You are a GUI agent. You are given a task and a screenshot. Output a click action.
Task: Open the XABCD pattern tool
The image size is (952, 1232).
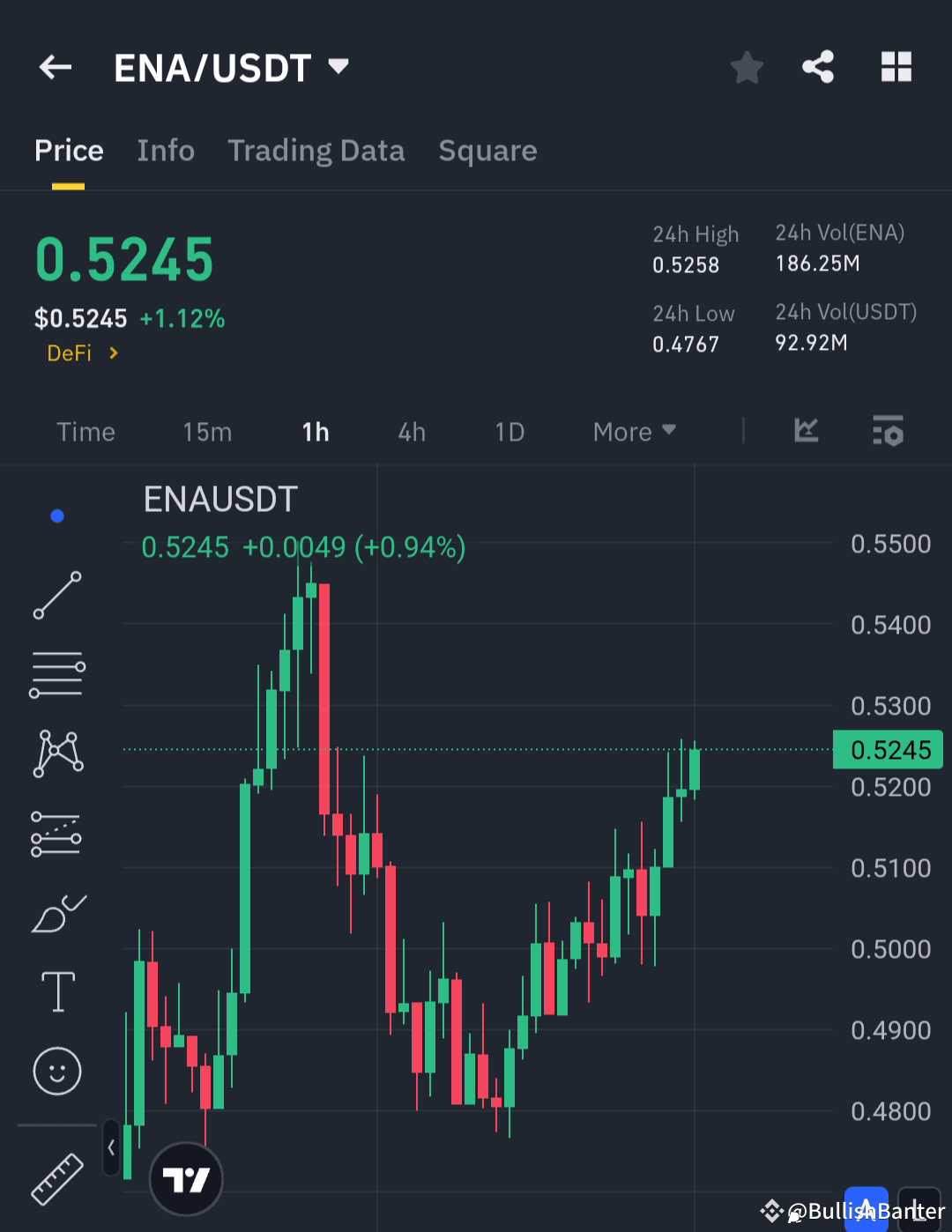coord(57,753)
